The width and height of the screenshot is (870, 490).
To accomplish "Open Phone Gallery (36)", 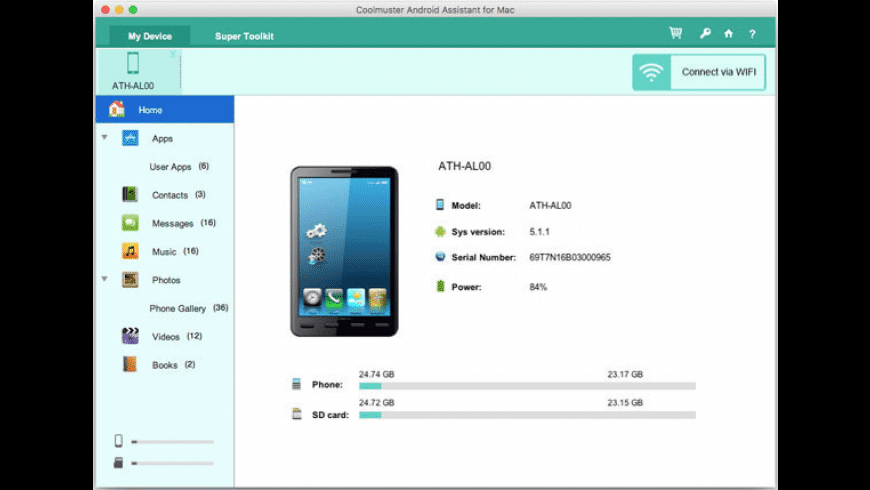I will [189, 308].
